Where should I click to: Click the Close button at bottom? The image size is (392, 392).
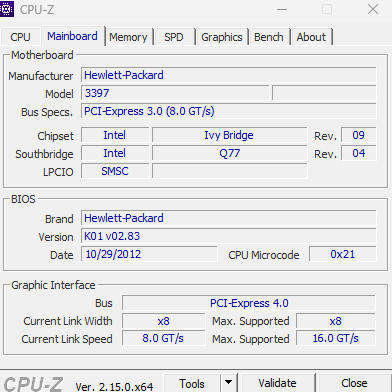pyautogui.click(x=354, y=383)
